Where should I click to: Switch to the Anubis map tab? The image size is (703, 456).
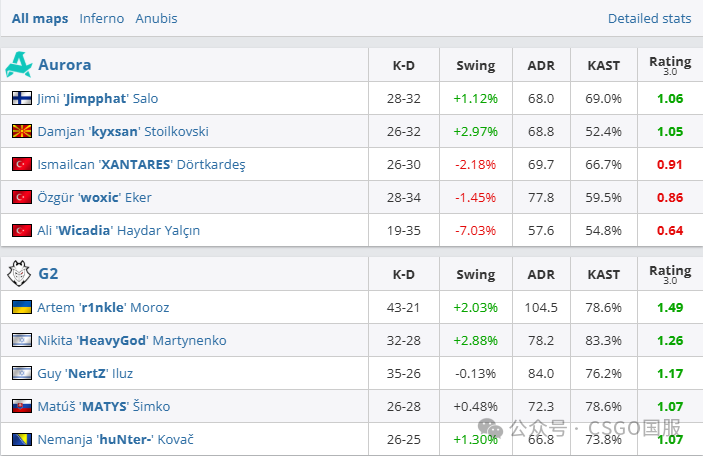(156, 18)
